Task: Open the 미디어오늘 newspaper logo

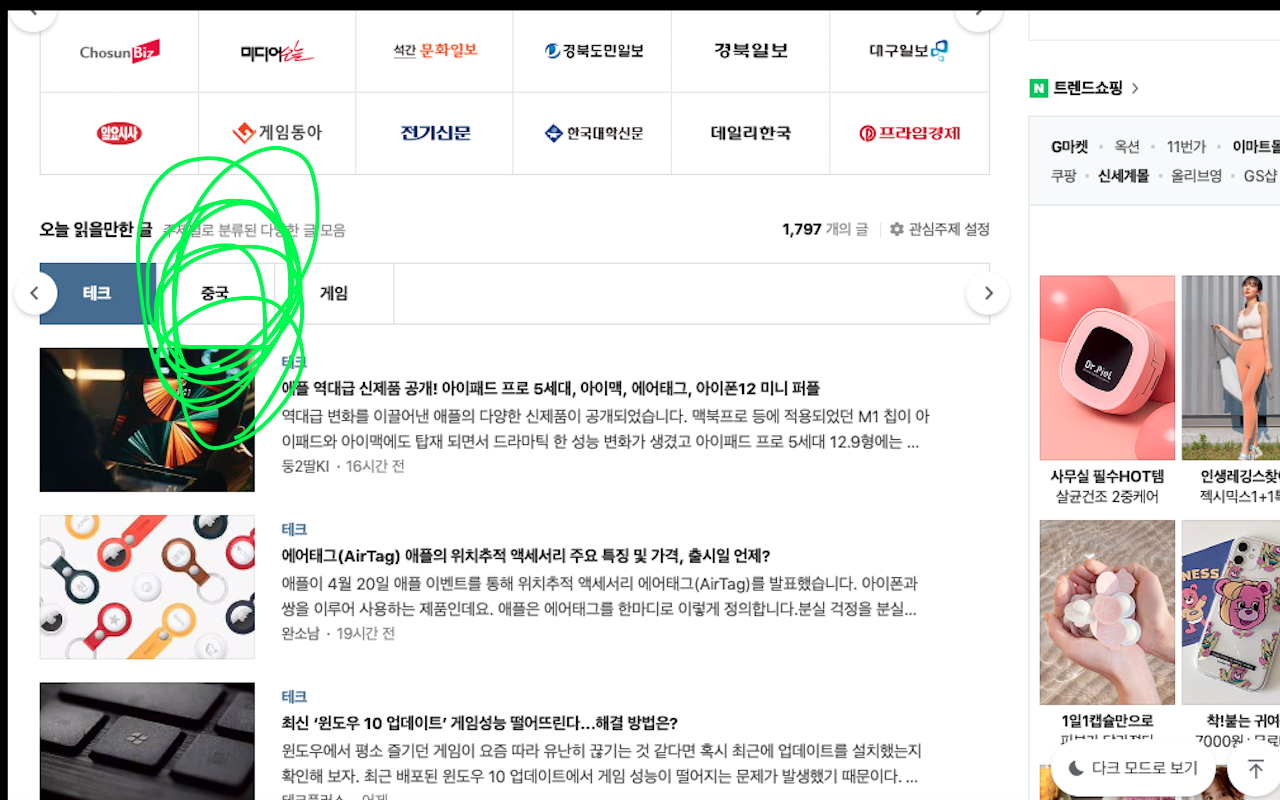Action: pyautogui.click(x=277, y=51)
